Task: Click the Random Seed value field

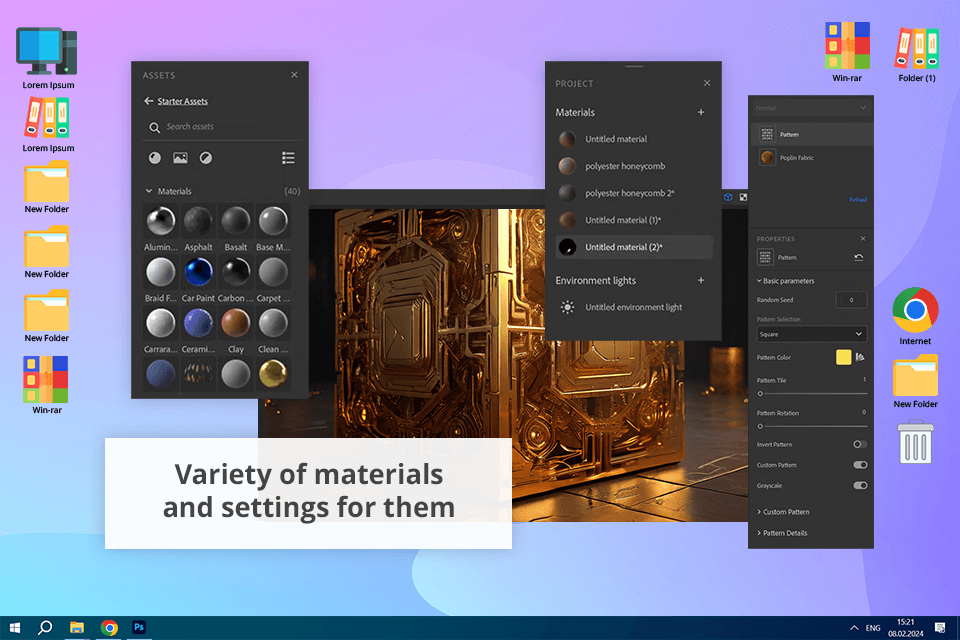Action: [851, 299]
